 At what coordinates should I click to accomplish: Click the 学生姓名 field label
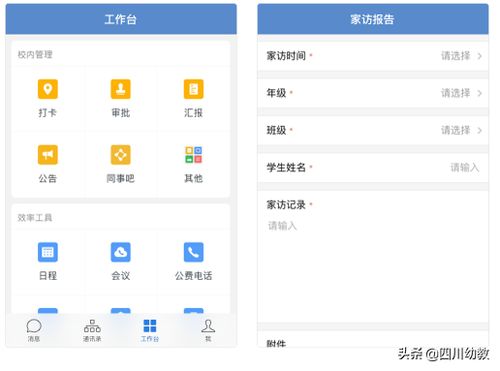(x=286, y=167)
